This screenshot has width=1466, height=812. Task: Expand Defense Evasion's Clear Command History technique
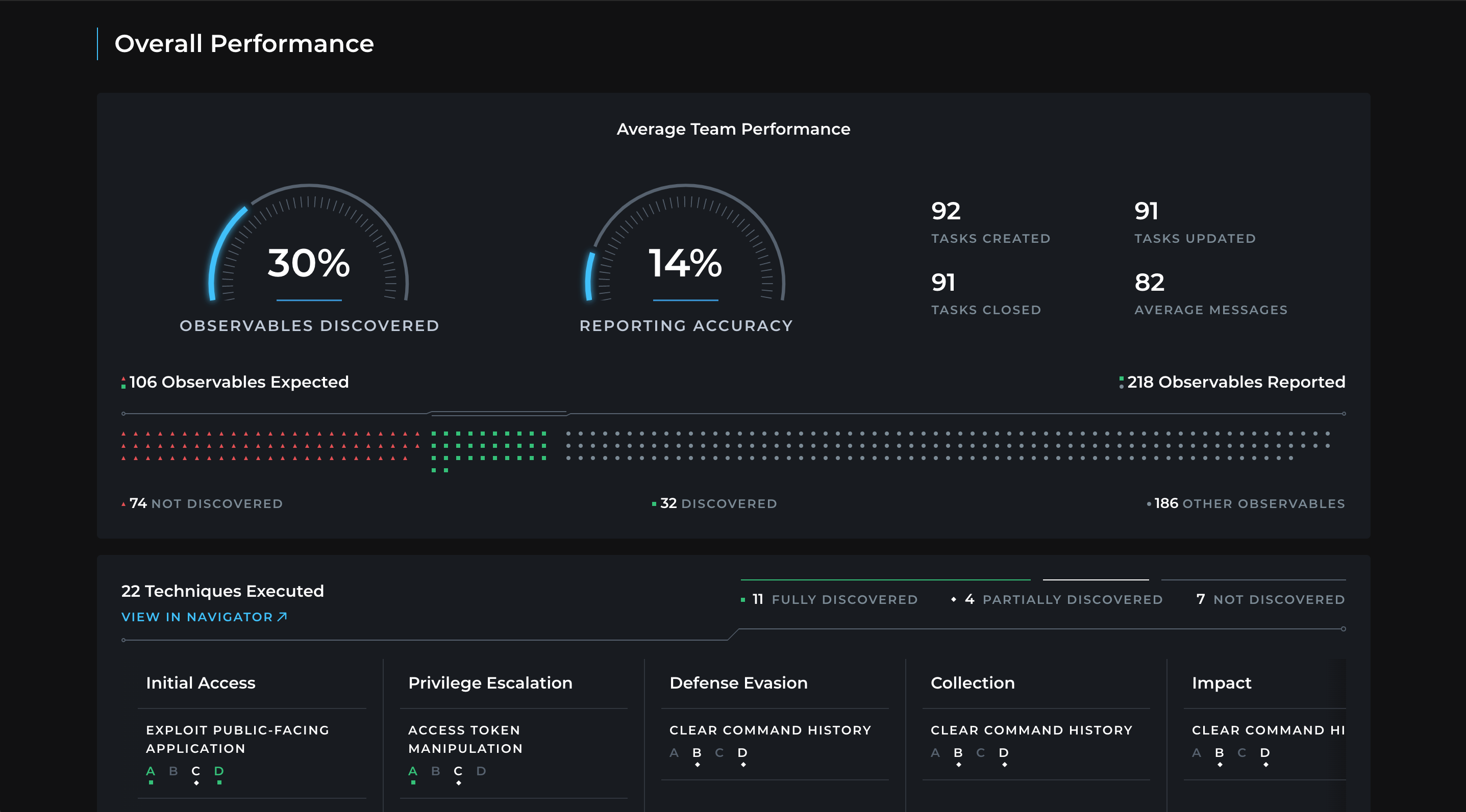pos(770,730)
